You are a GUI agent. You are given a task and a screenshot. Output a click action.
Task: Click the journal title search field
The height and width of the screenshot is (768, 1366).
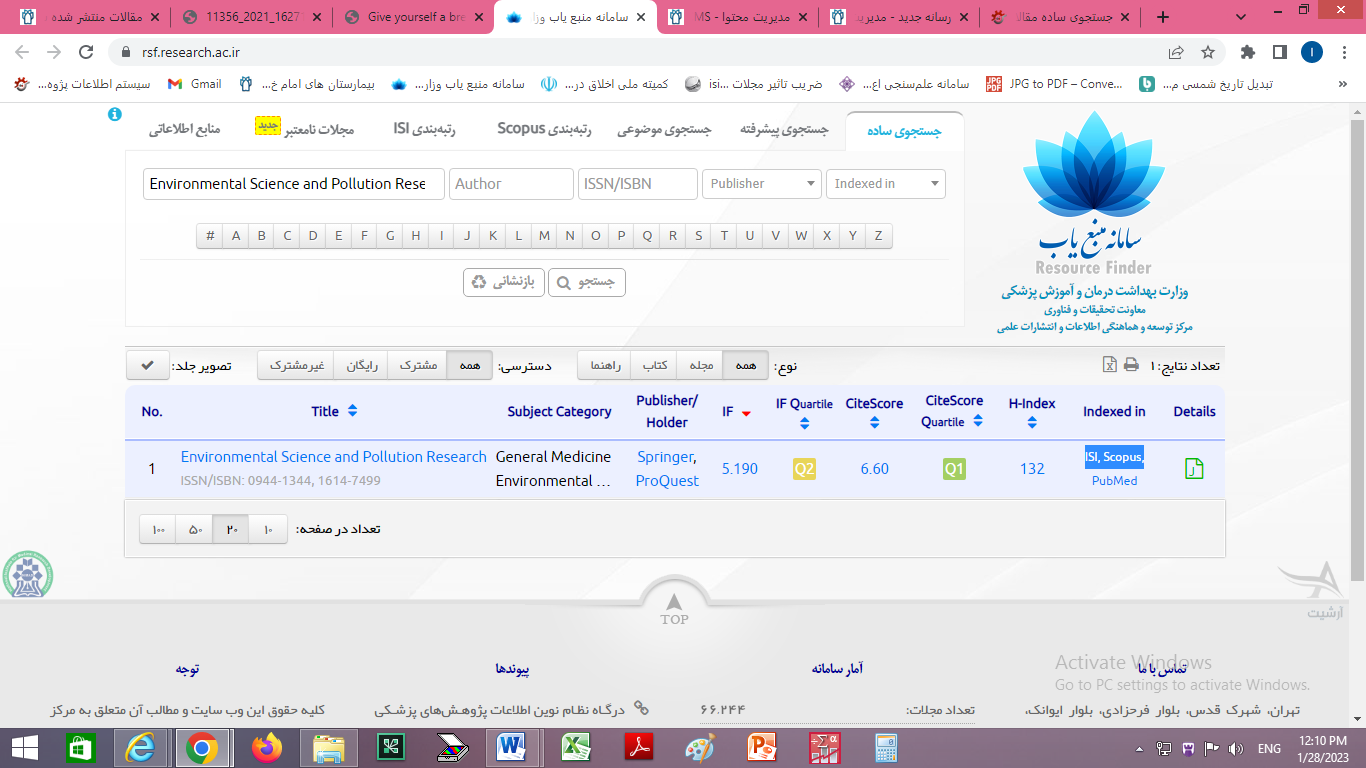click(294, 184)
